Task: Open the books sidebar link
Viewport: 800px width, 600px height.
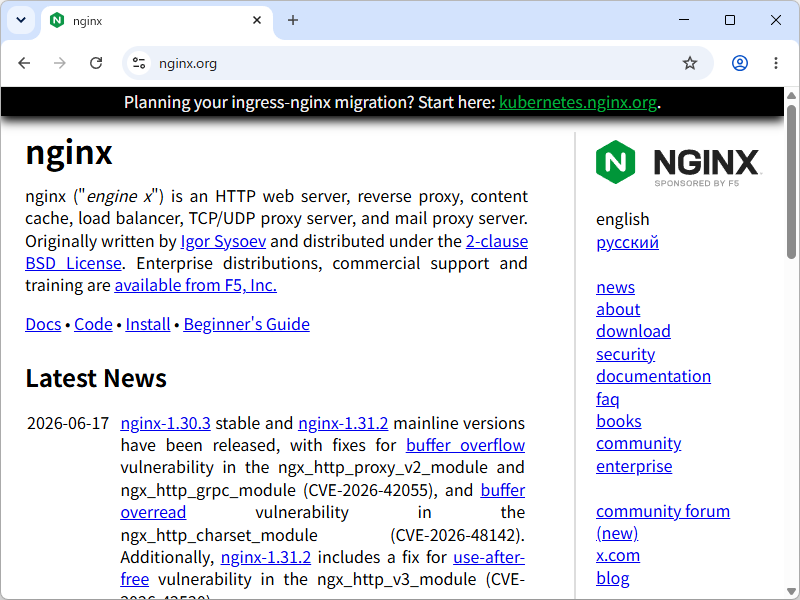Action: (618, 421)
